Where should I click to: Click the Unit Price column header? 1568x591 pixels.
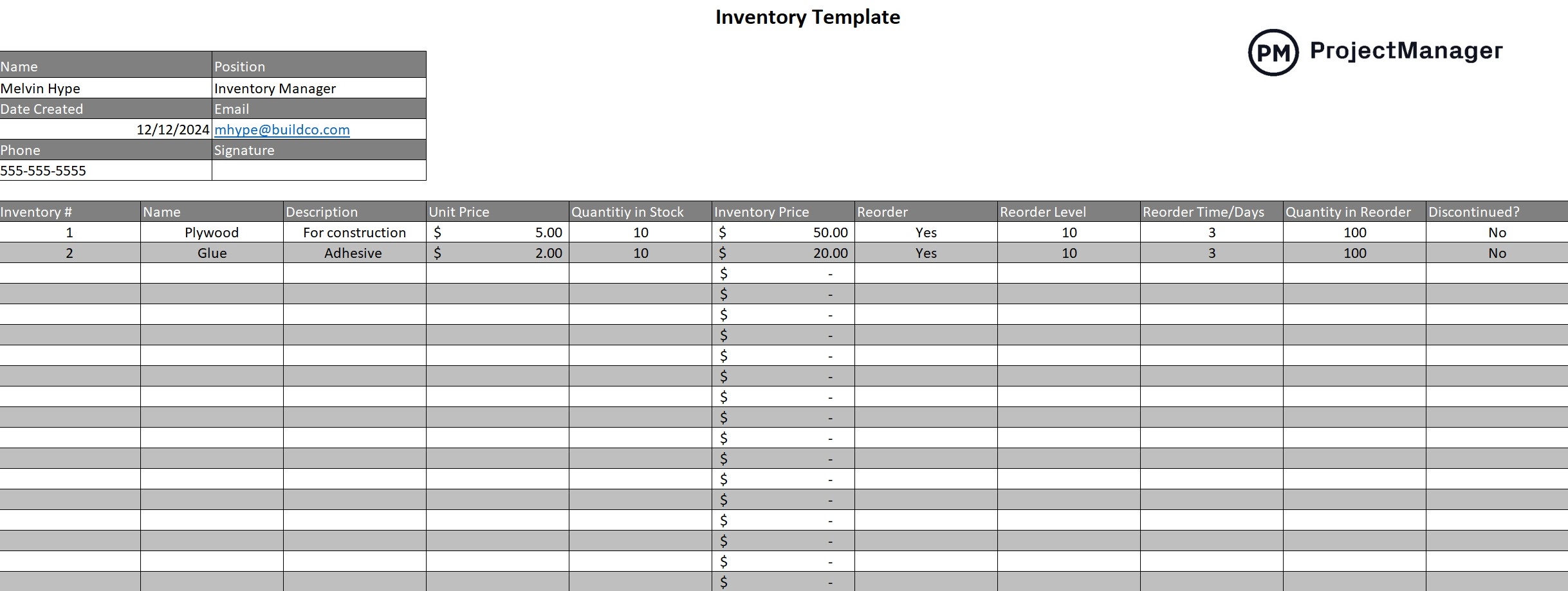click(497, 212)
